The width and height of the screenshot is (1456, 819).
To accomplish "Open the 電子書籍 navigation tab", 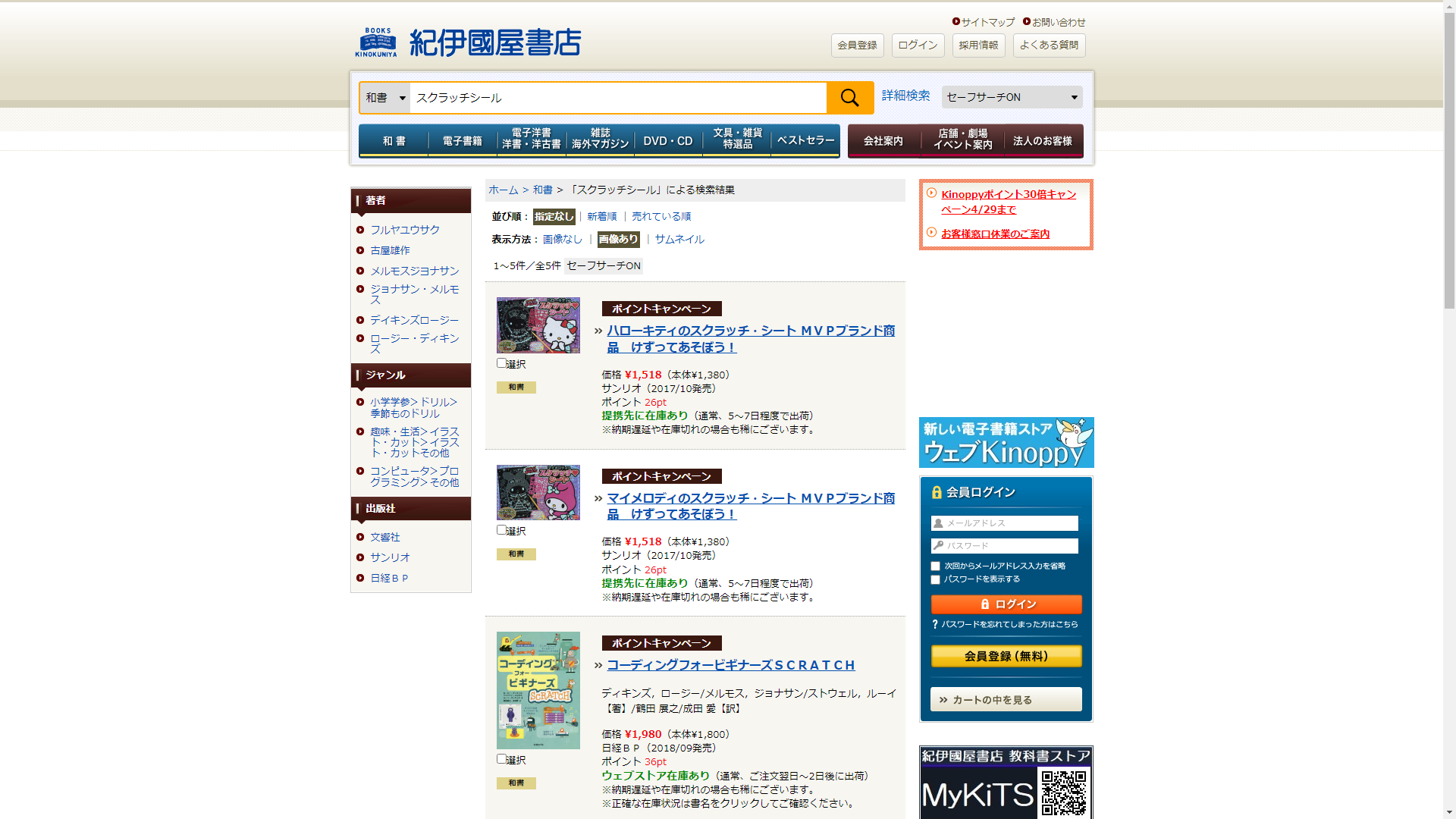I will coord(462,141).
